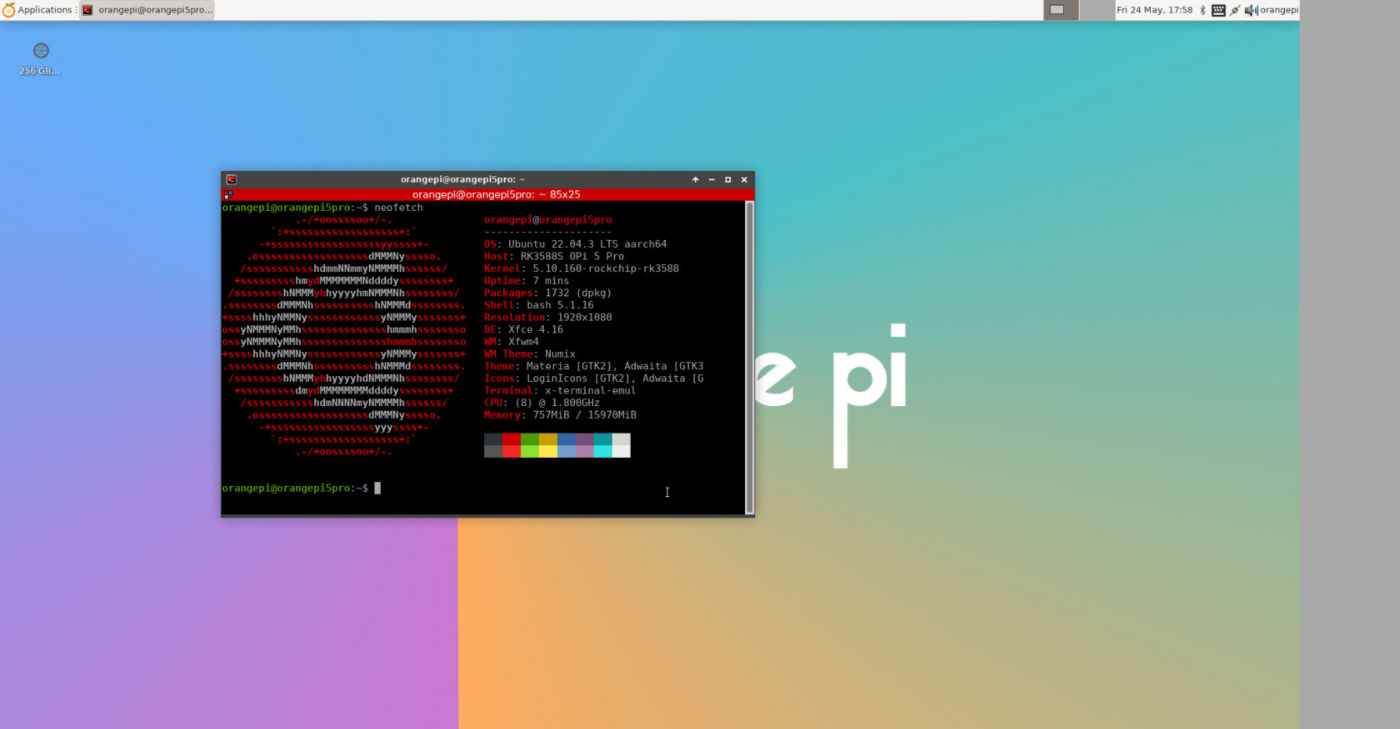Select the red terminal title tab 85x25

click(x=496, y=195)
